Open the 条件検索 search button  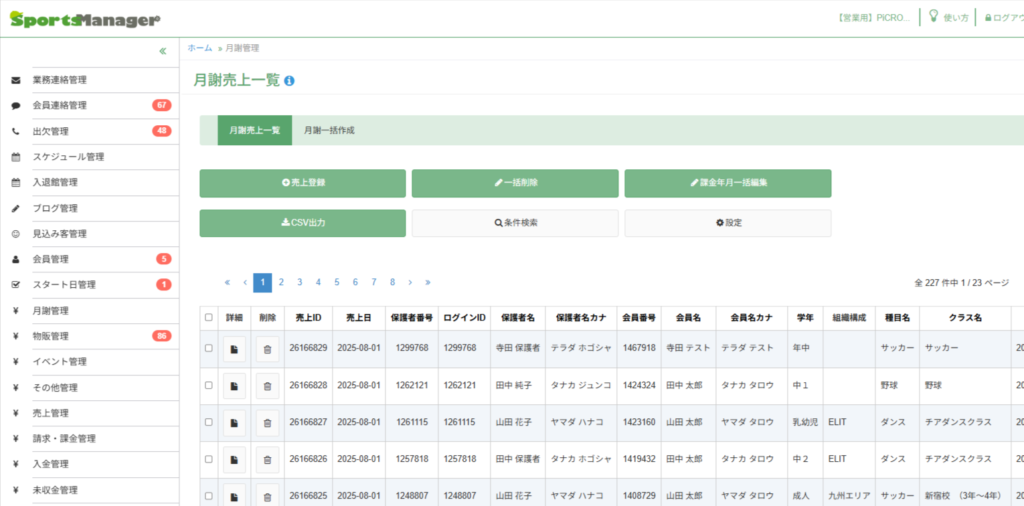click(515, 223)
